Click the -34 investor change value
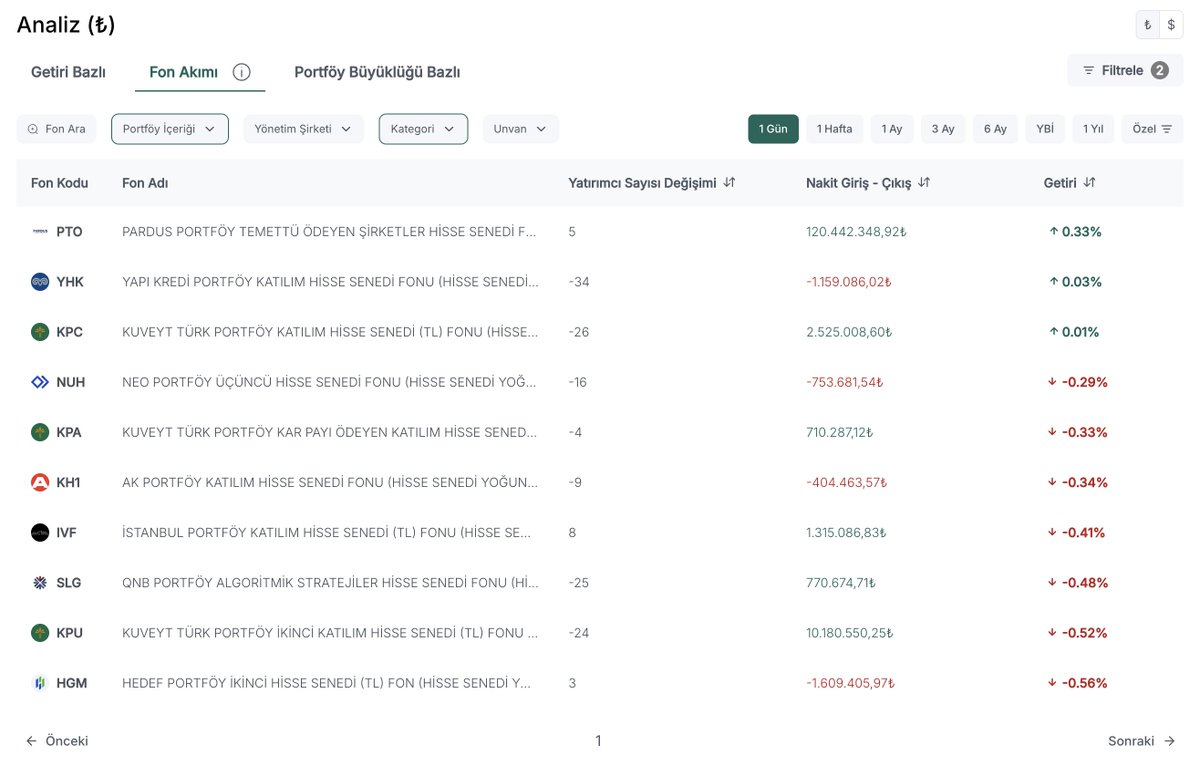This screenshot has width=1200, height=766. (579, 282)
